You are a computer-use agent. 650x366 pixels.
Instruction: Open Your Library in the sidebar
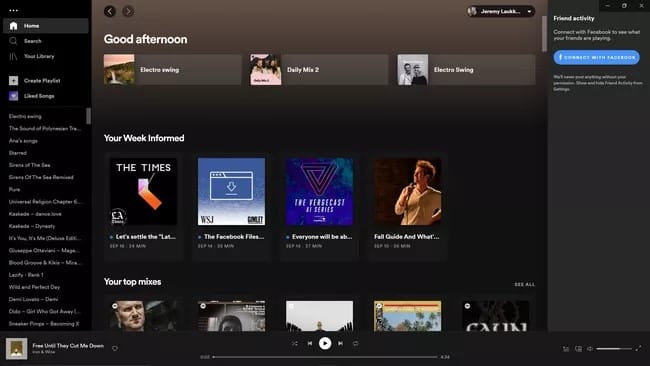[32, 56]
